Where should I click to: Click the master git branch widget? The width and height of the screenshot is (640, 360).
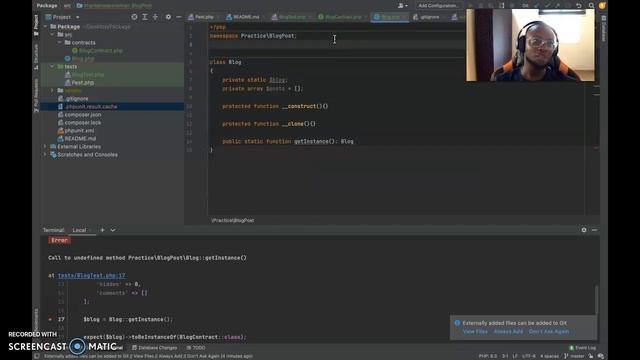[574, 356]
